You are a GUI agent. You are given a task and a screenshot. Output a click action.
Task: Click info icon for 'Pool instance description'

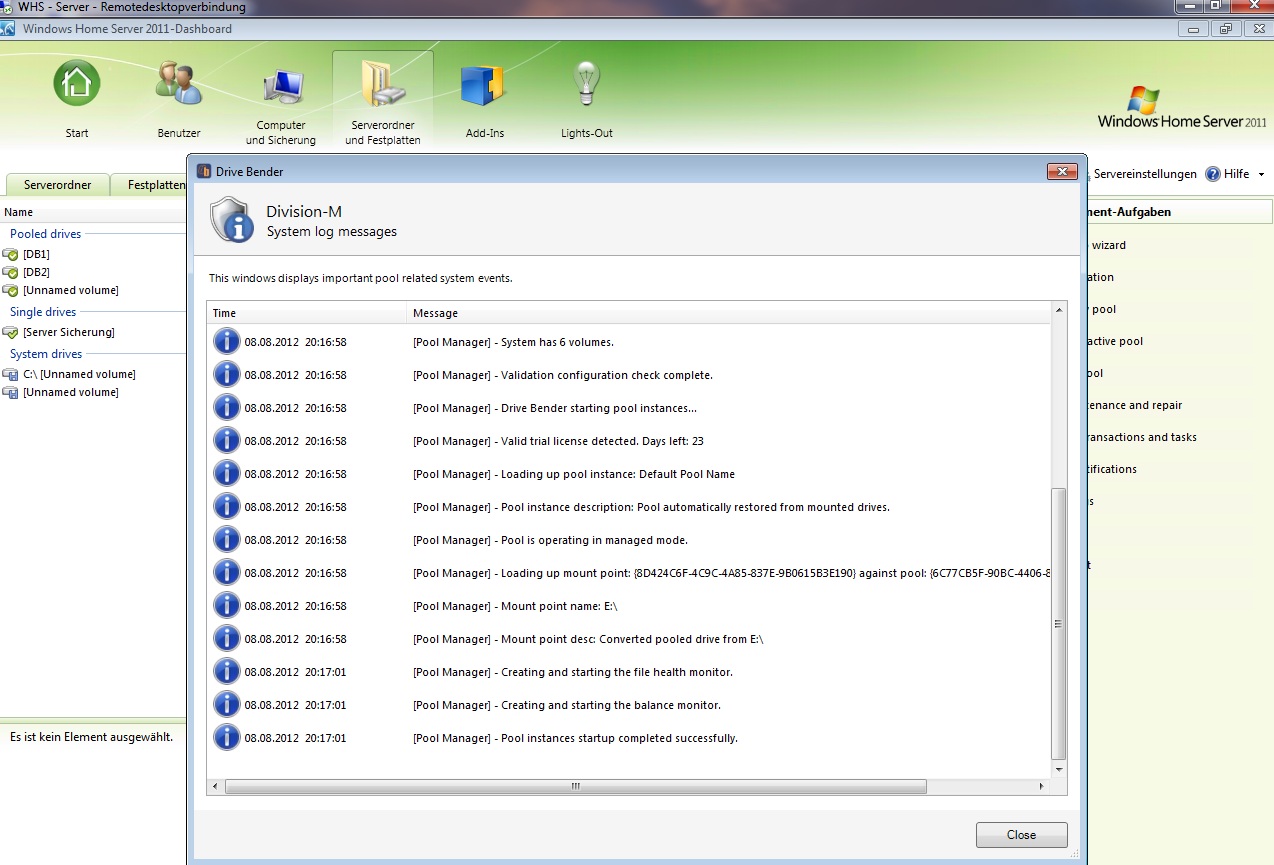click(x=227, y=507)
